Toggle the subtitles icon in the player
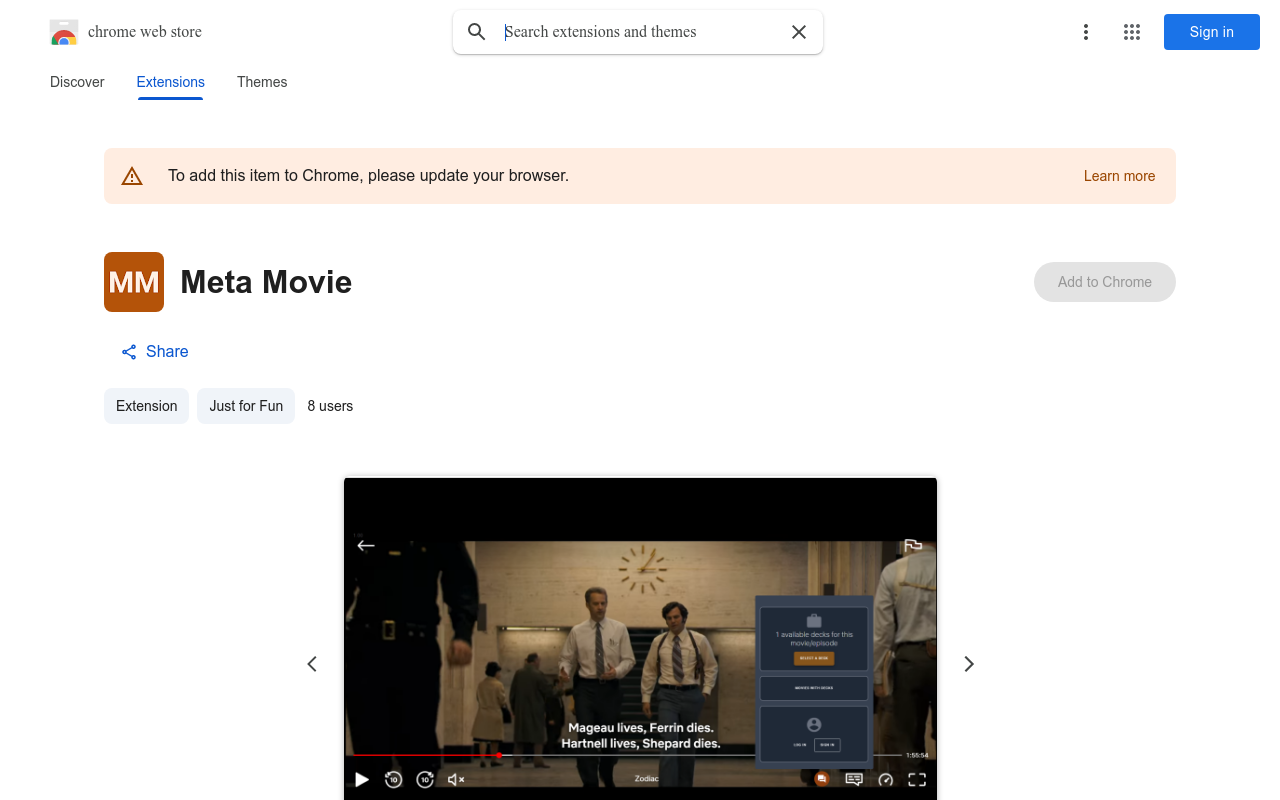1280x800 pixels. tap(853, 779)
